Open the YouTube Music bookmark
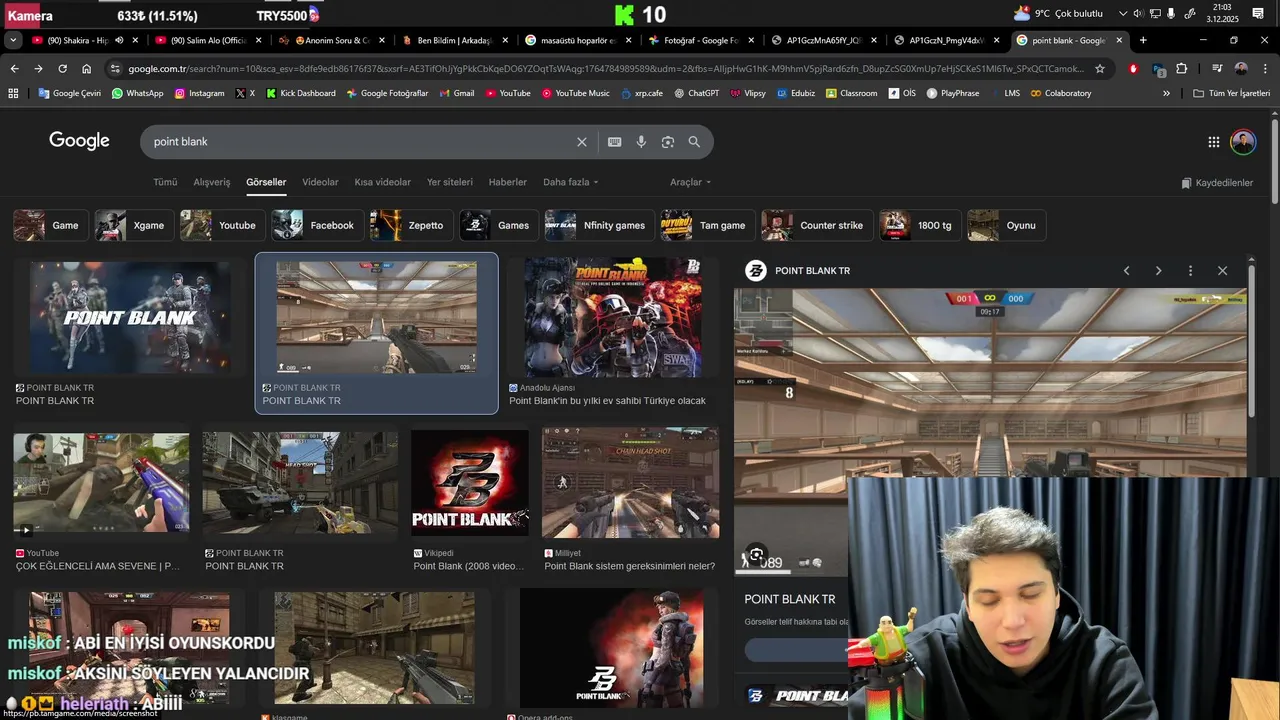Viewport: 1280px width, 720px height. 576,93
